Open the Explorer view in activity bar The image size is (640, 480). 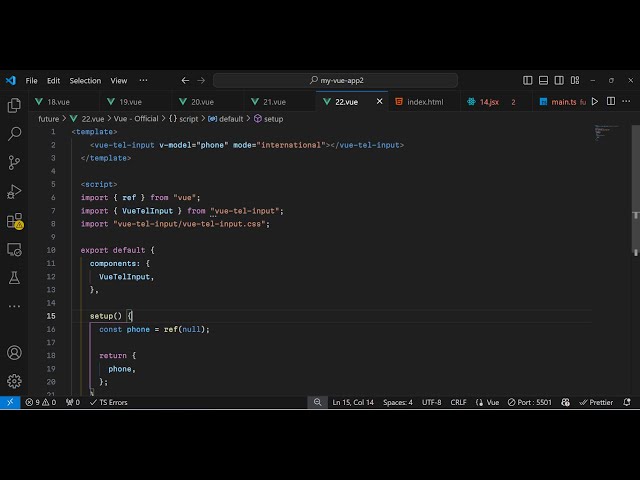[x=14, y=105]
